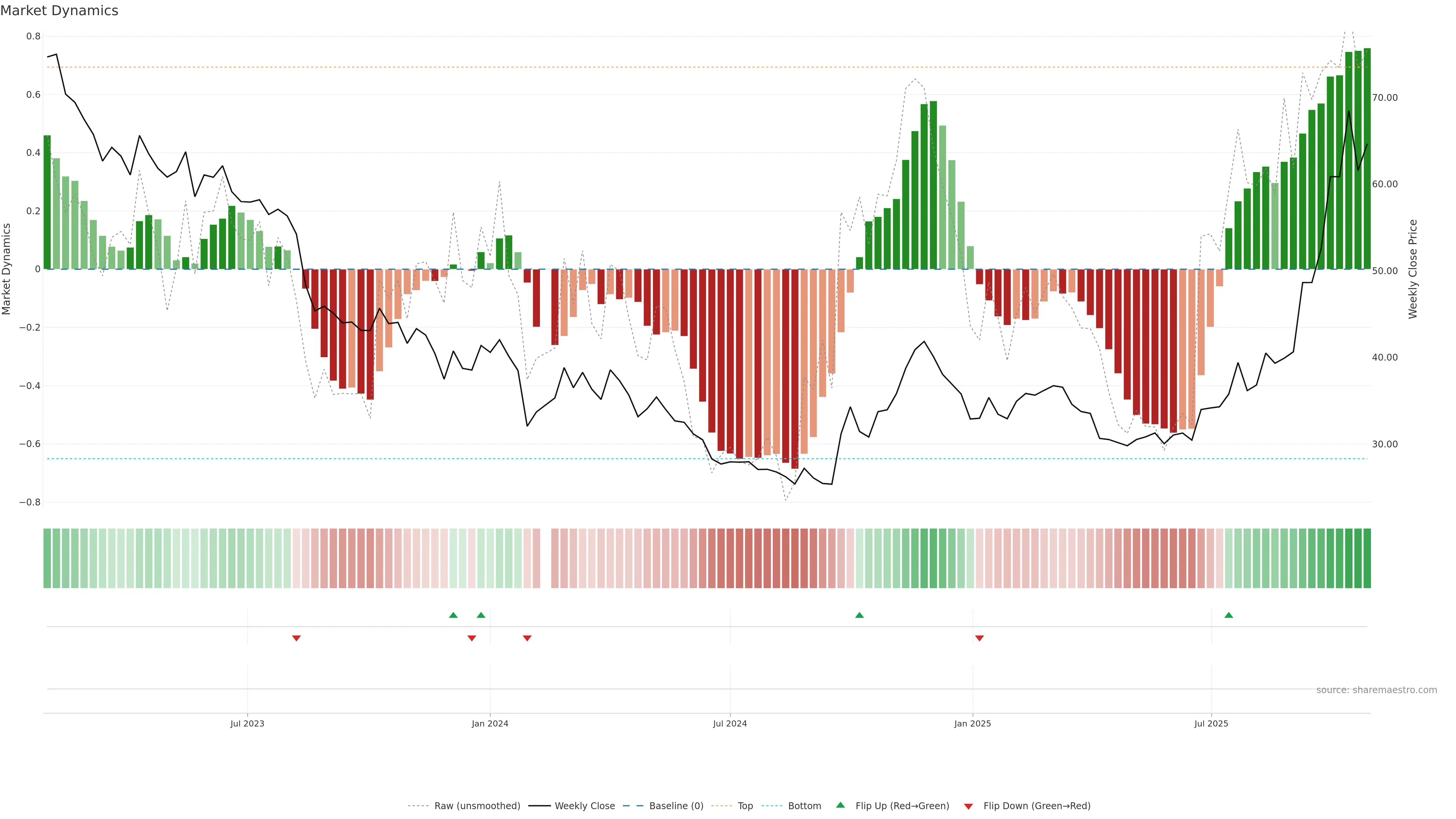Viewport: 1456px width, 819px height.
Task: Click the white gap in the heat strip
Action: (x=546, y=559)
